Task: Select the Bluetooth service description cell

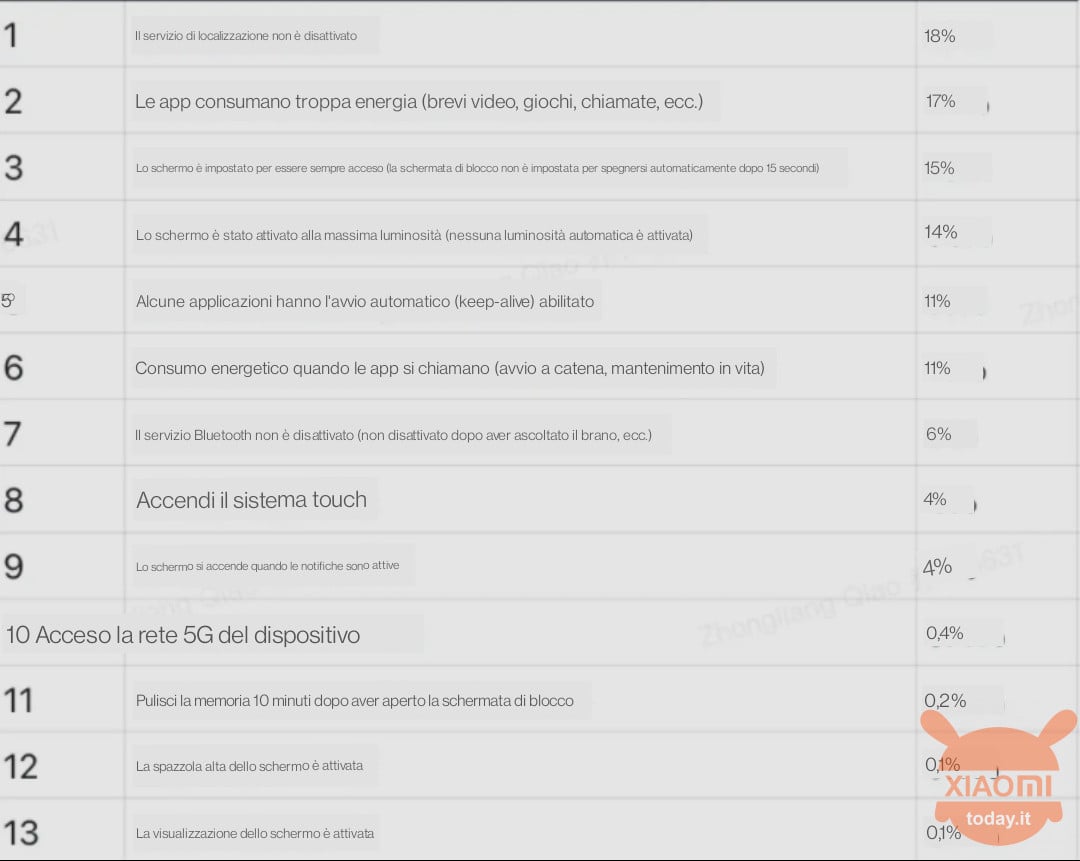Action: coord(393,435)
